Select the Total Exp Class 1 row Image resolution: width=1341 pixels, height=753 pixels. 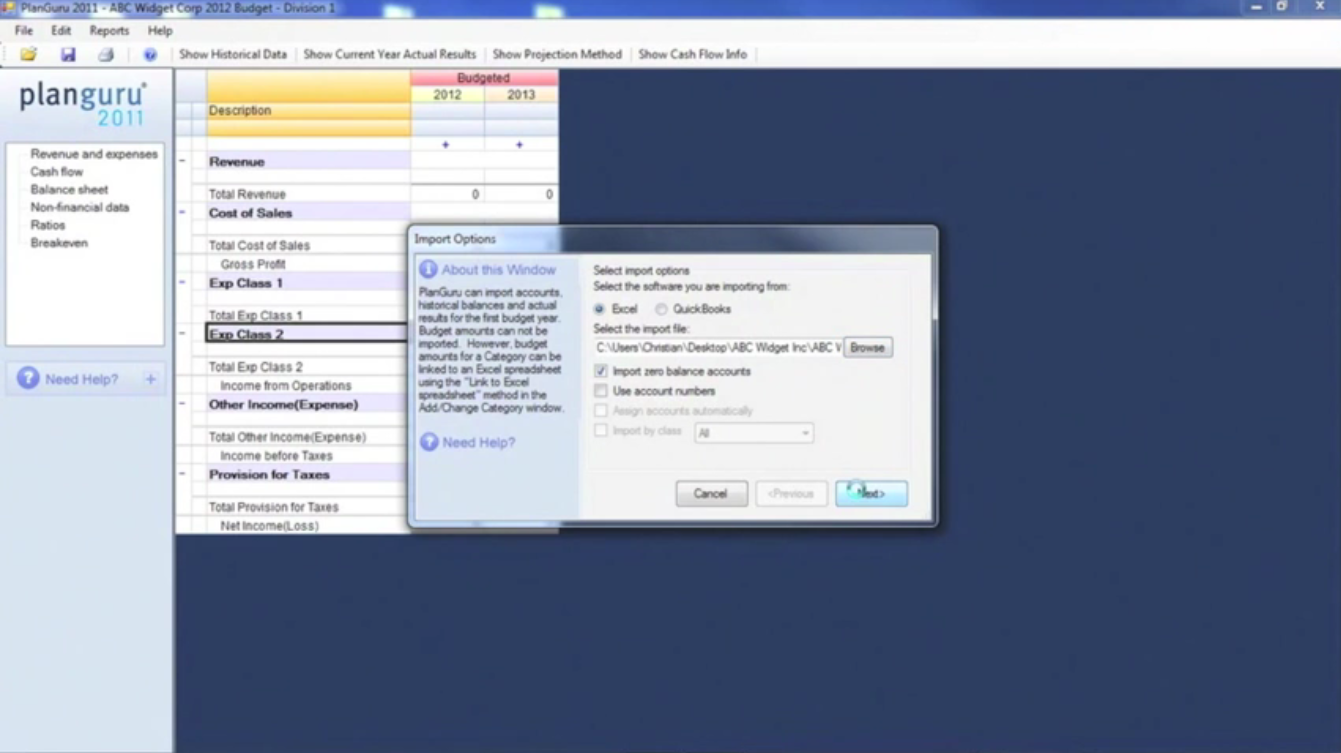[x=256, y=315]
